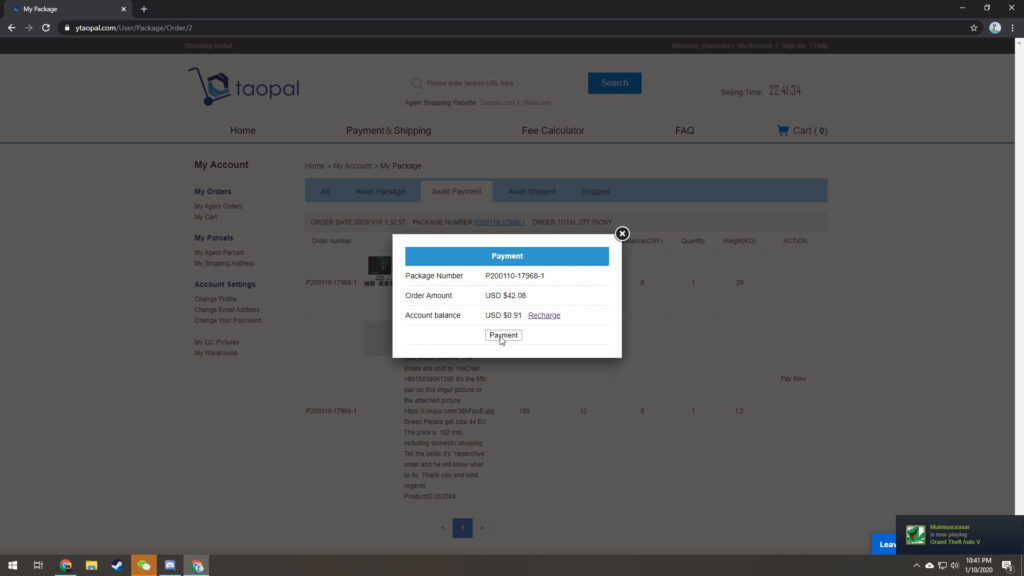Open My QC Pictures link

[x=216, y=342]
